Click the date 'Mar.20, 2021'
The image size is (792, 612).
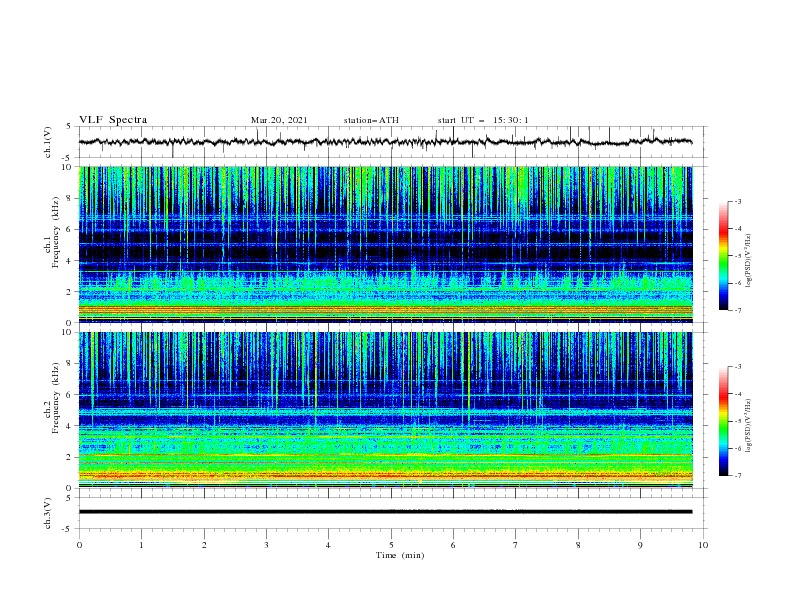tap(279, 120)
